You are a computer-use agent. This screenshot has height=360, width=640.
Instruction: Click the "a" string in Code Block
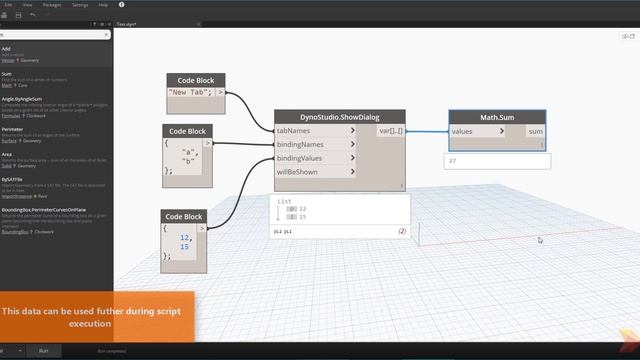(188, 152)
